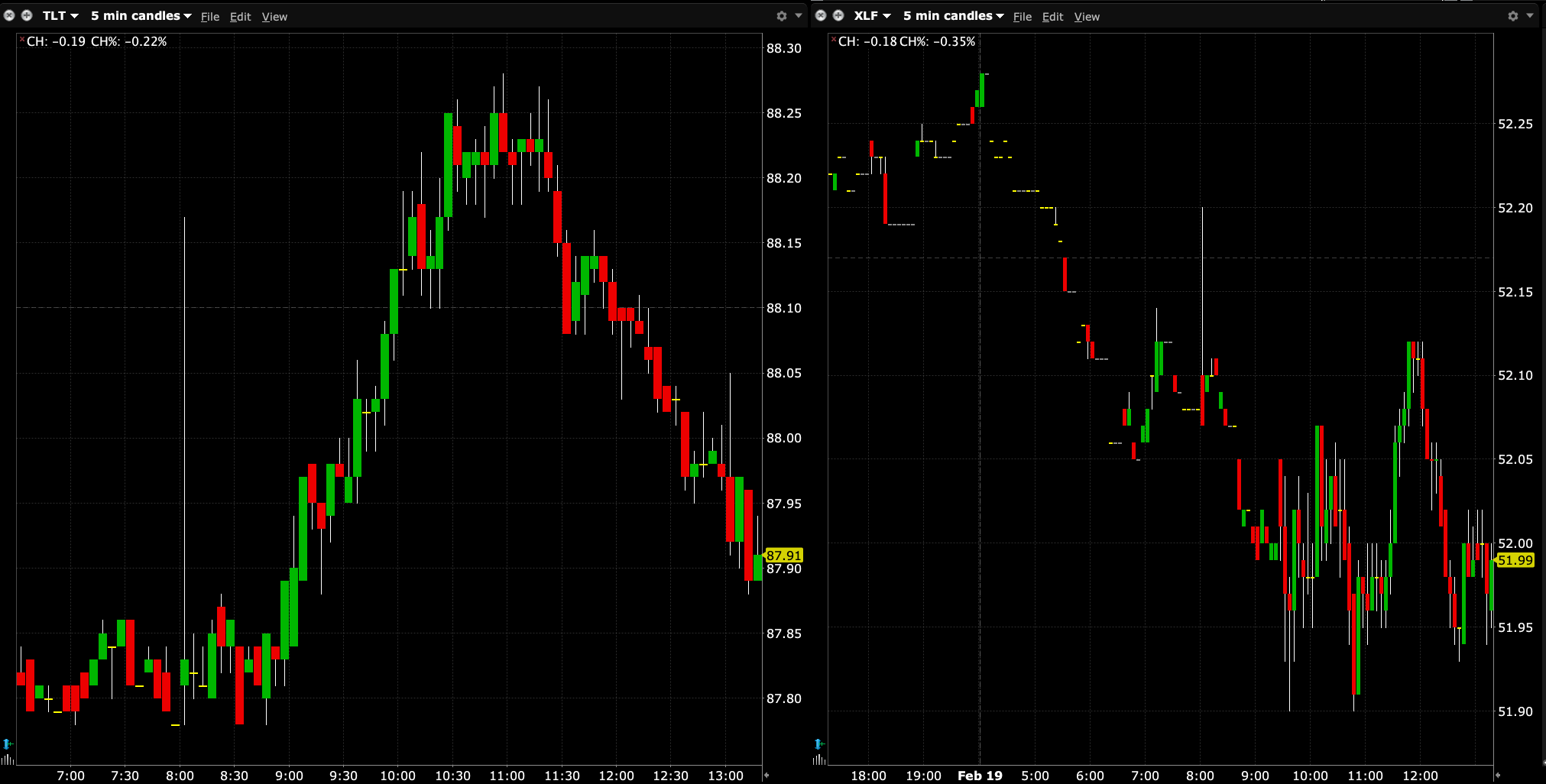Expand 5 min candles dropdown on TLT chart
The width and height of the screenshot is (1546, 784).
[141, 16]
